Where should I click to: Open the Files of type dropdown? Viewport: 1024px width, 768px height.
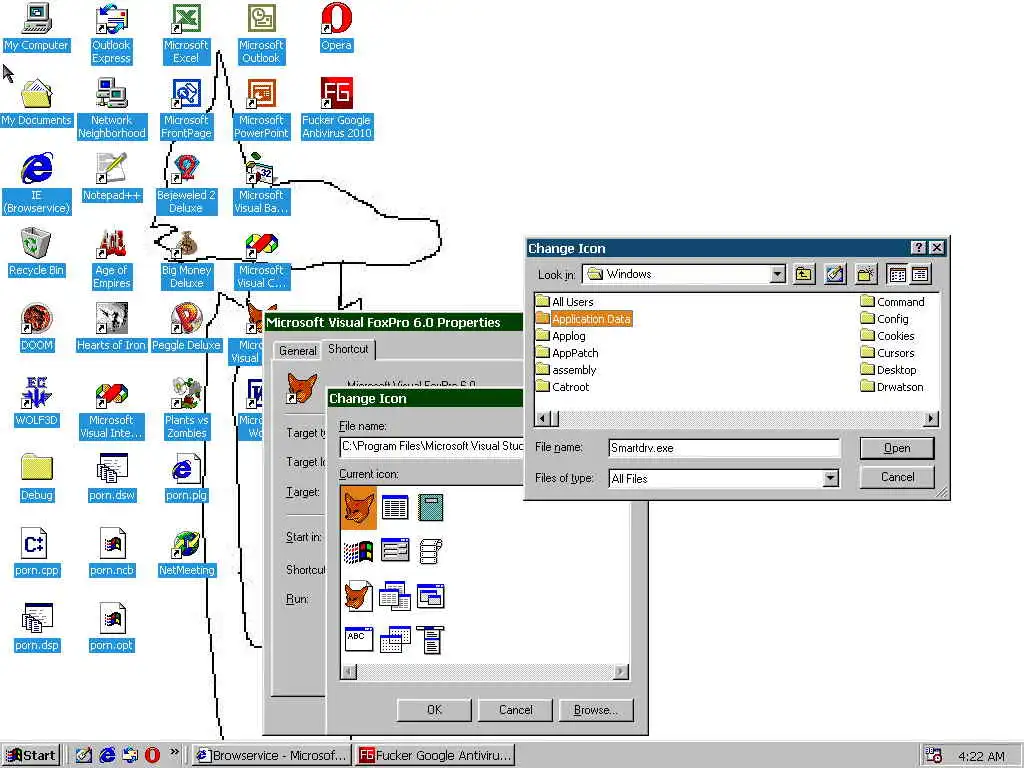(830, 479)
